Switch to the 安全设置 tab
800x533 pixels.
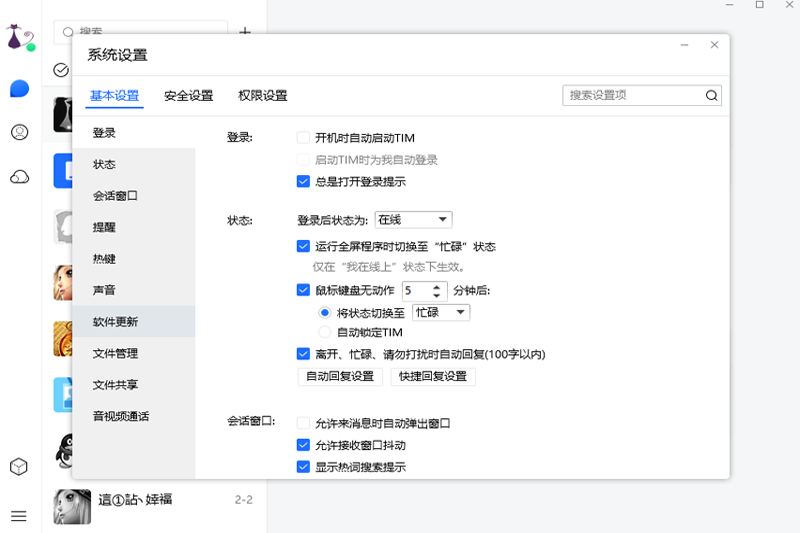pyautogui.click(x=188, y=96)
